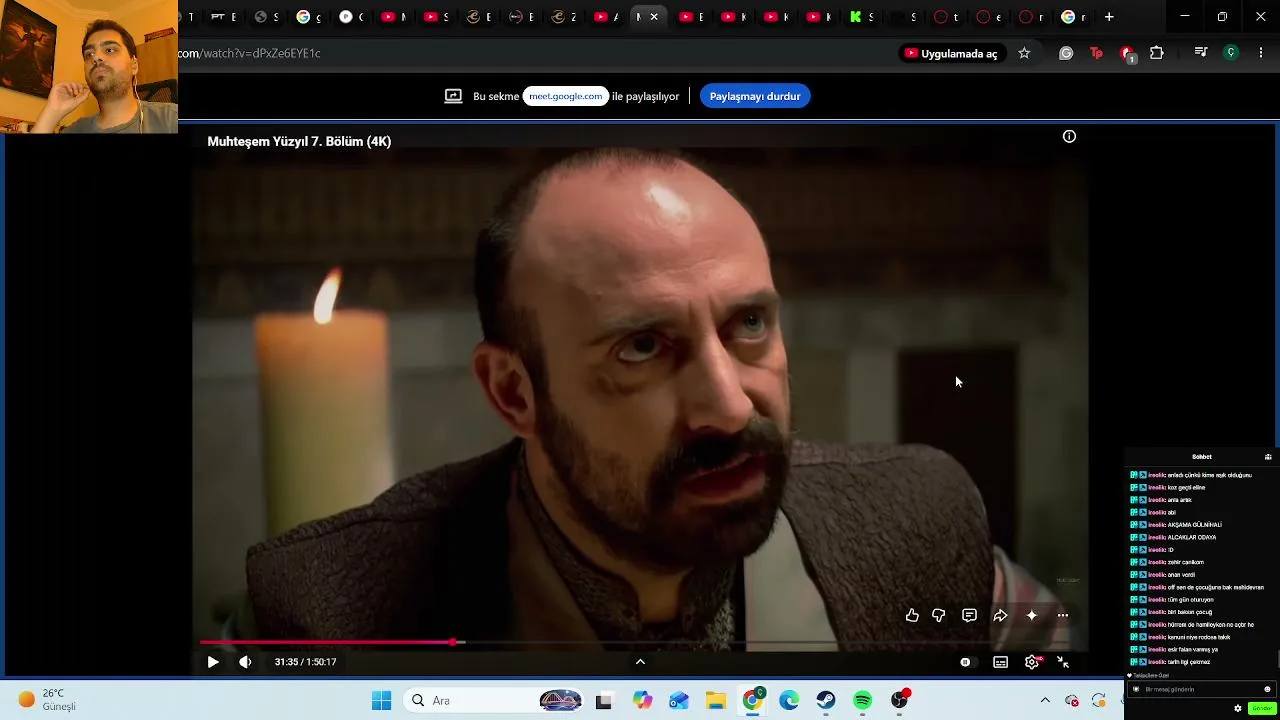Open the Chrome profile avatar
The height and width of the screenshot is (720, 1280).
1231,53
